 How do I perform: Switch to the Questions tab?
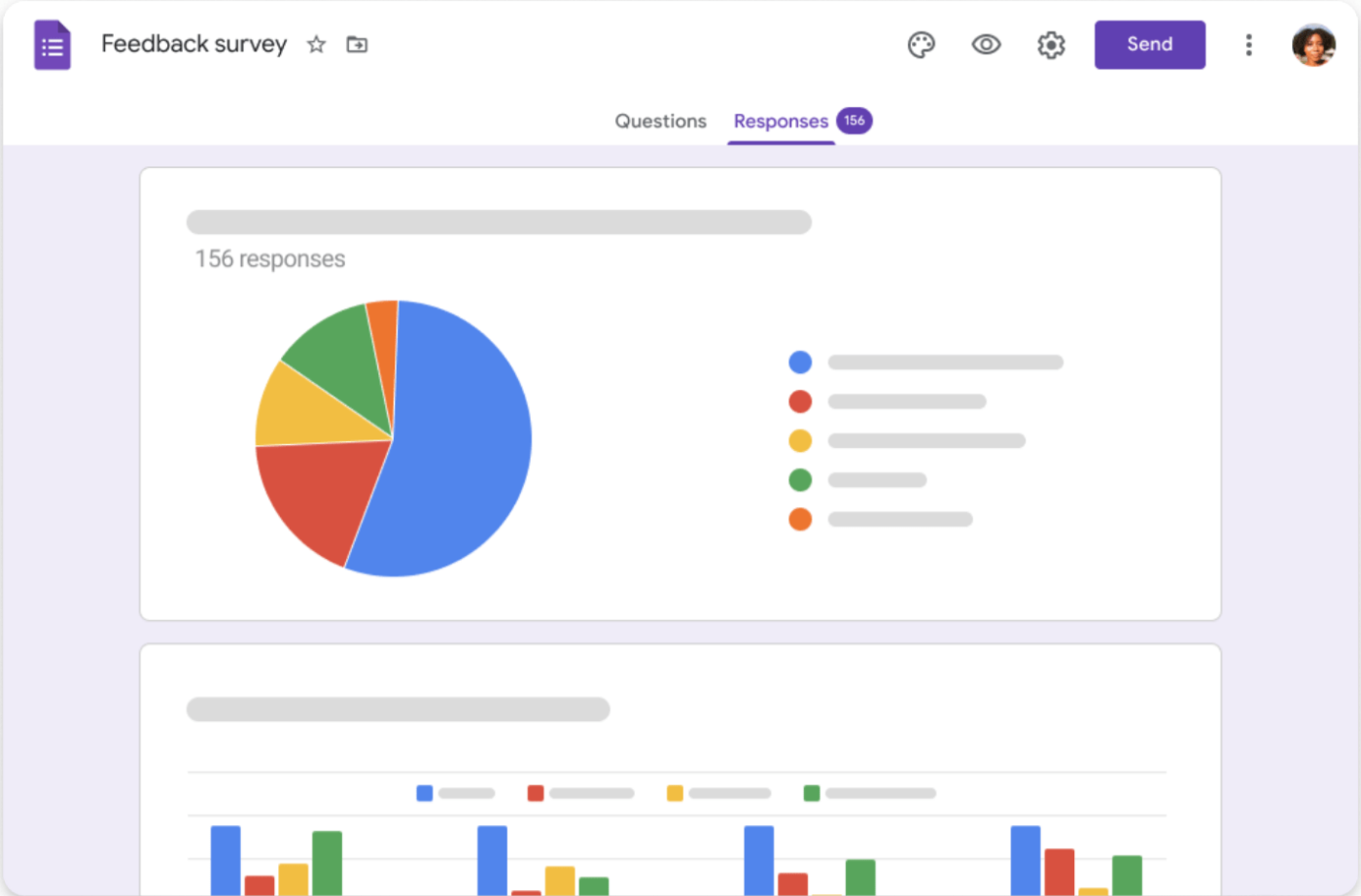(x=660, y=121)
